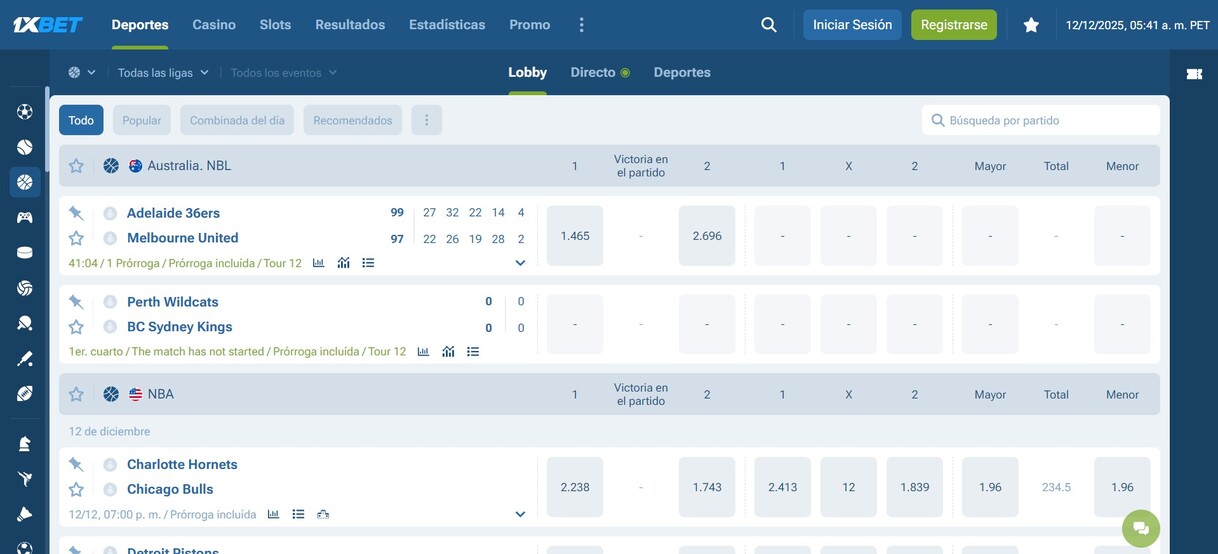Open cricket bat sidebar icon
1218x554 pixels.
click(x=24, y=358)
